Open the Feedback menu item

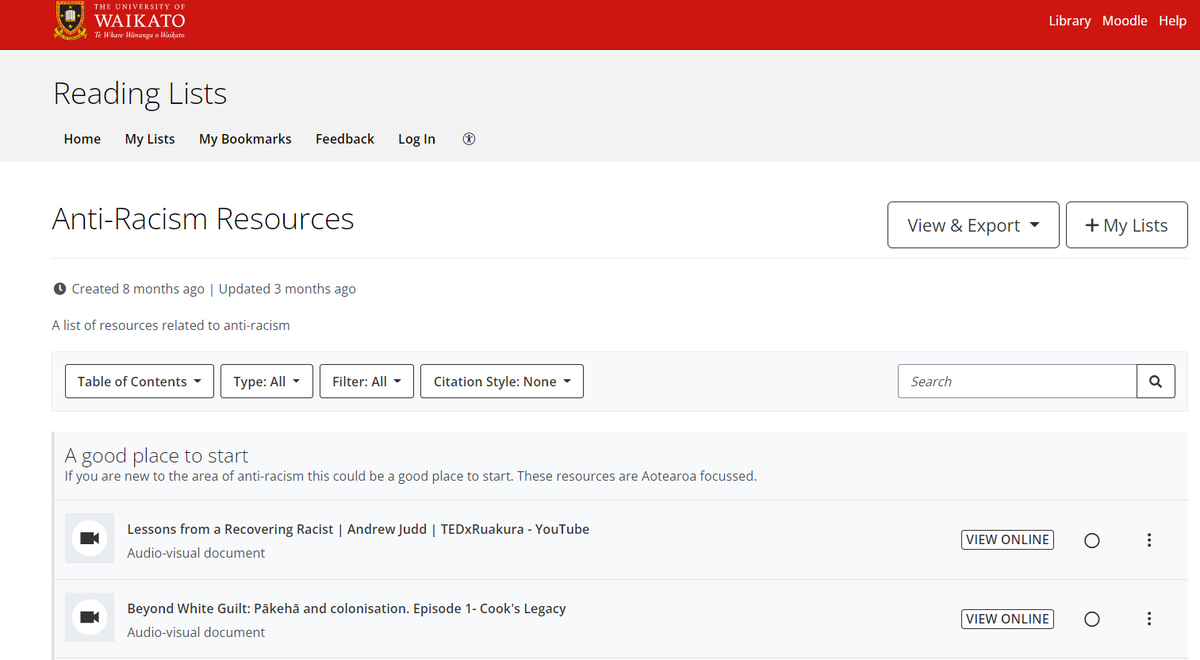[x=345, y=139]
